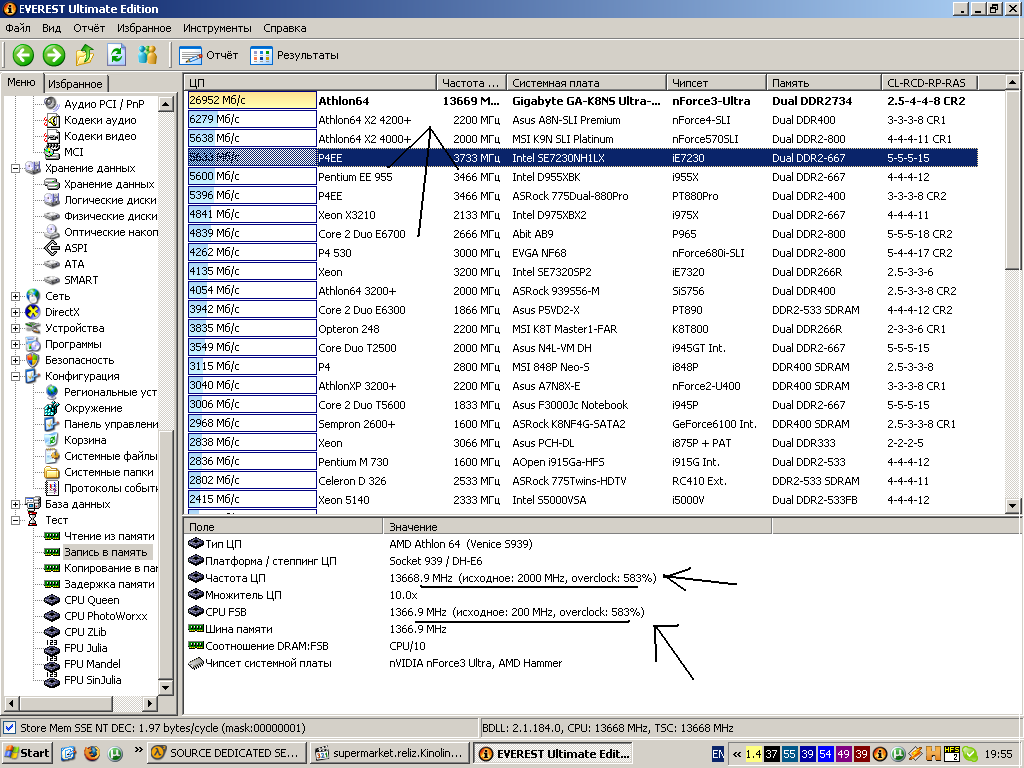Open the Отчёт menu in menu bar

[89, 28]
